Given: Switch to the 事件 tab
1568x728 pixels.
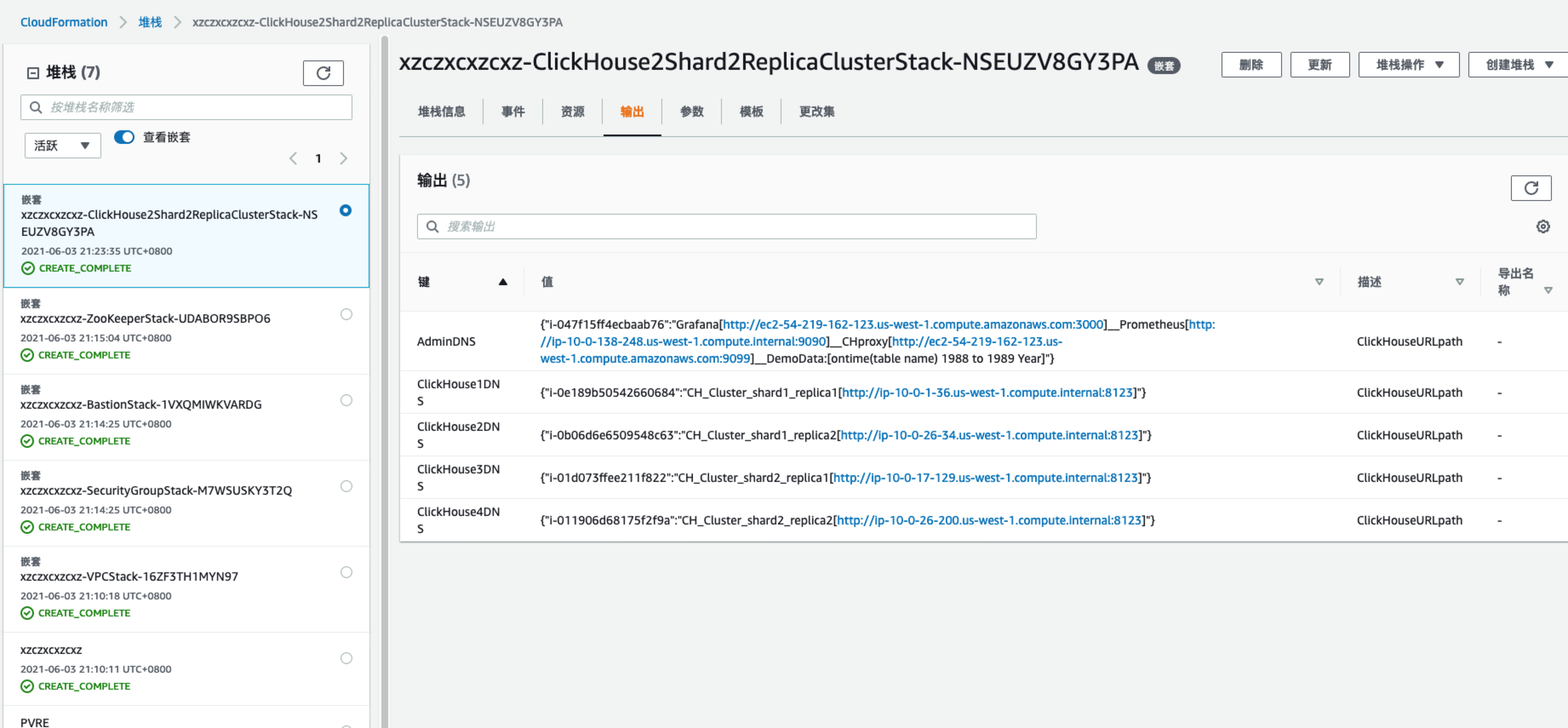Looking at the screenshot, I should pyautogui.click(x=512, y=112).
